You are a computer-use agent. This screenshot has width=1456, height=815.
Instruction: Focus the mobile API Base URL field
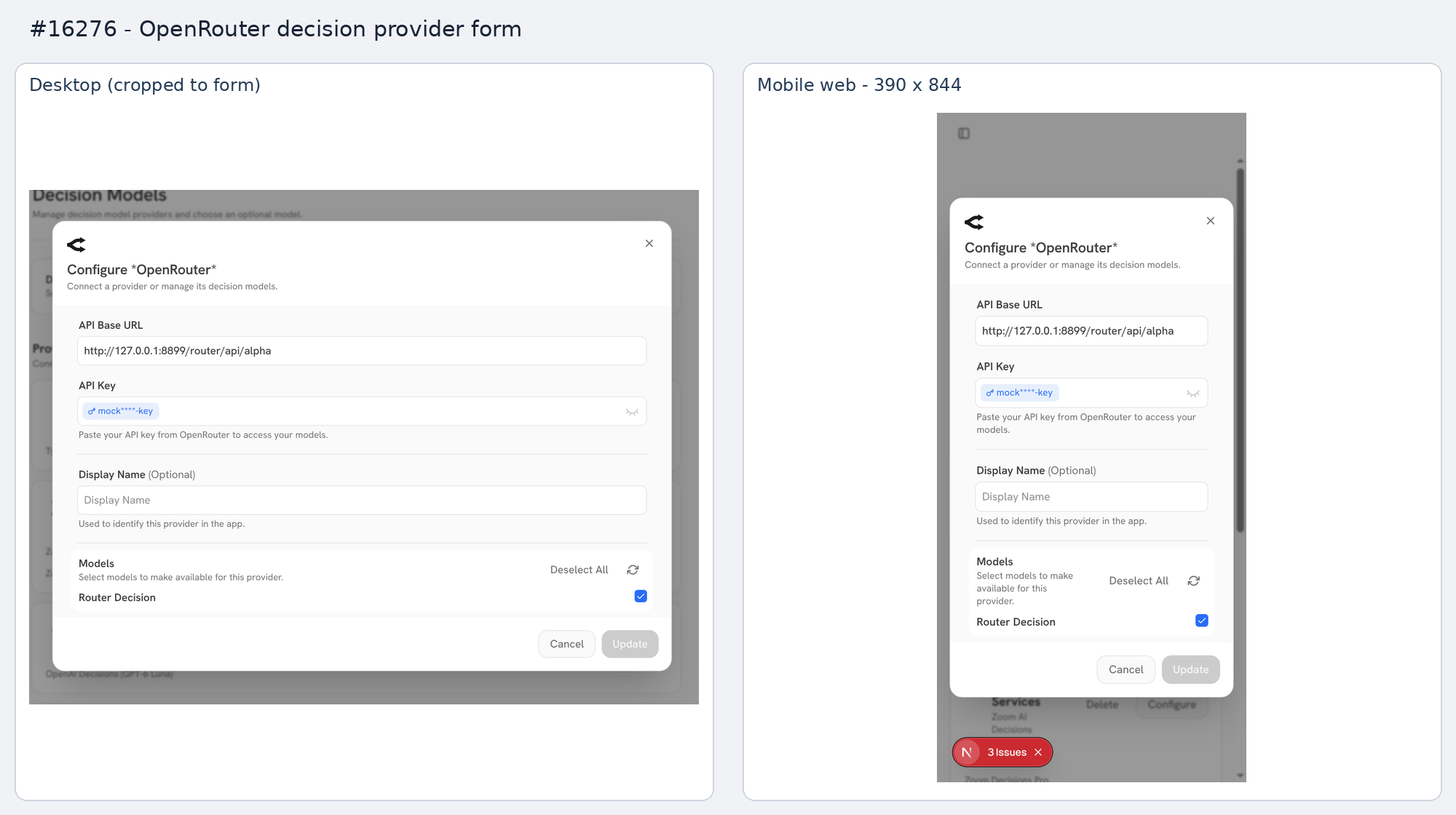pos(1091,331)
